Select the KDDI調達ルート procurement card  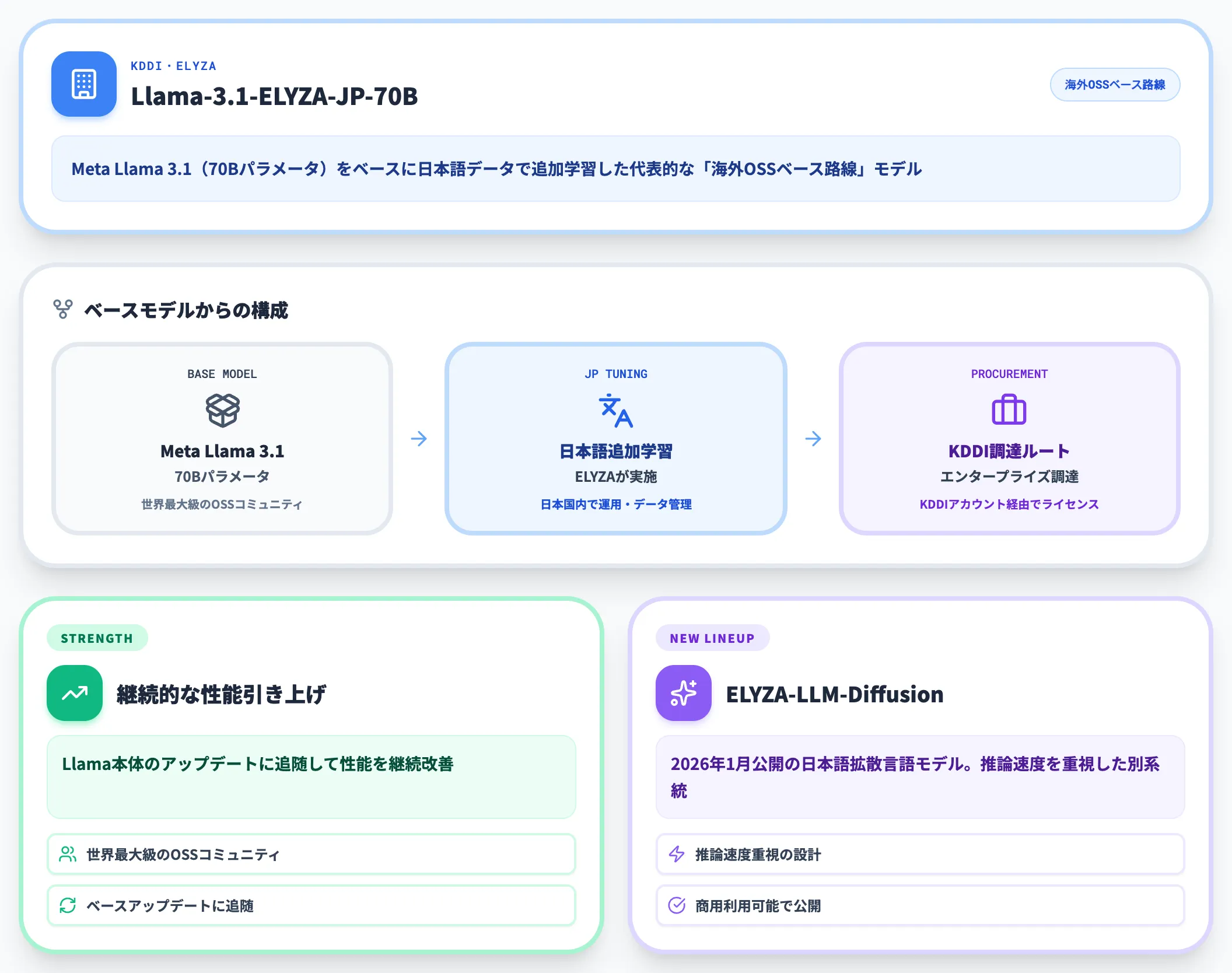tap(1009, 439)
